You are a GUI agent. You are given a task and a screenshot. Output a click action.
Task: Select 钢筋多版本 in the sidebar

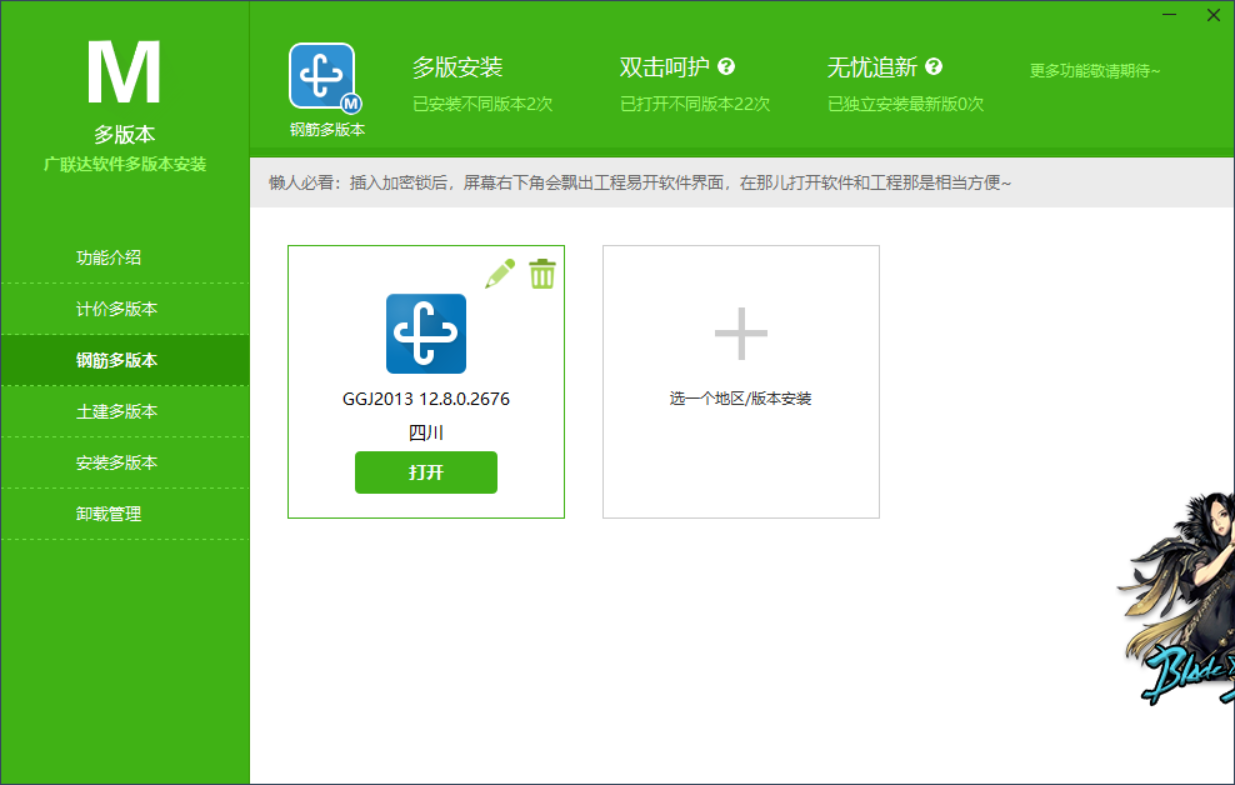[x=125, y=360]
